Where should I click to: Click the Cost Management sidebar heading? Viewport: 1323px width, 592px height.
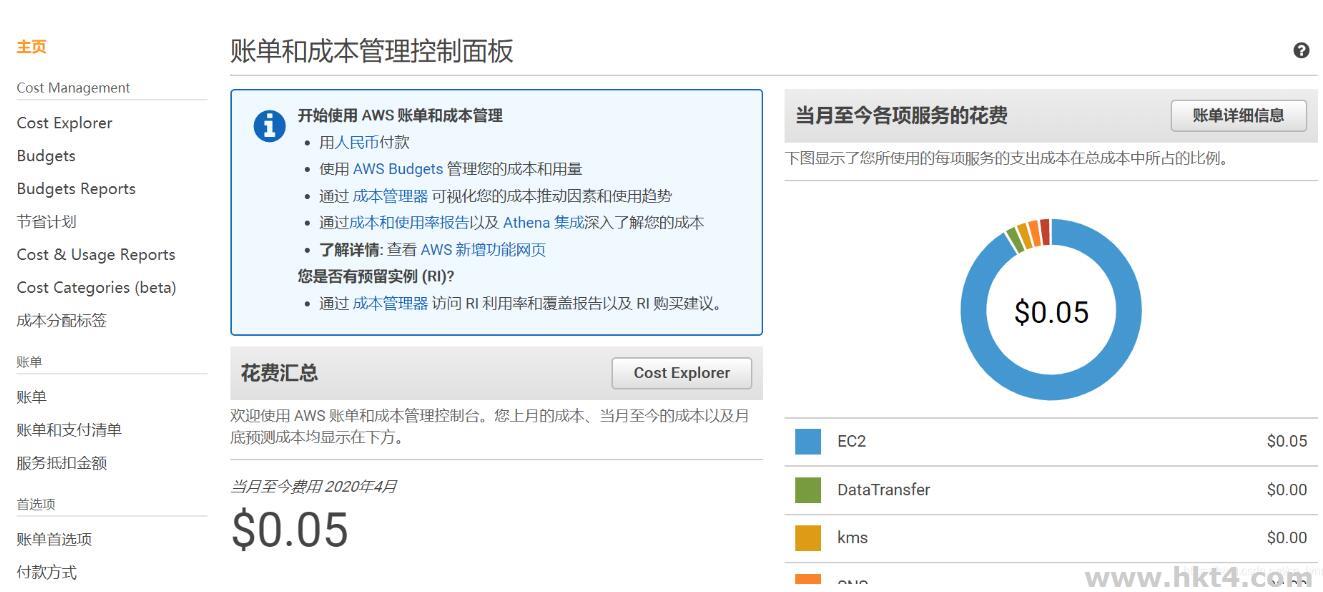(73, 88)
